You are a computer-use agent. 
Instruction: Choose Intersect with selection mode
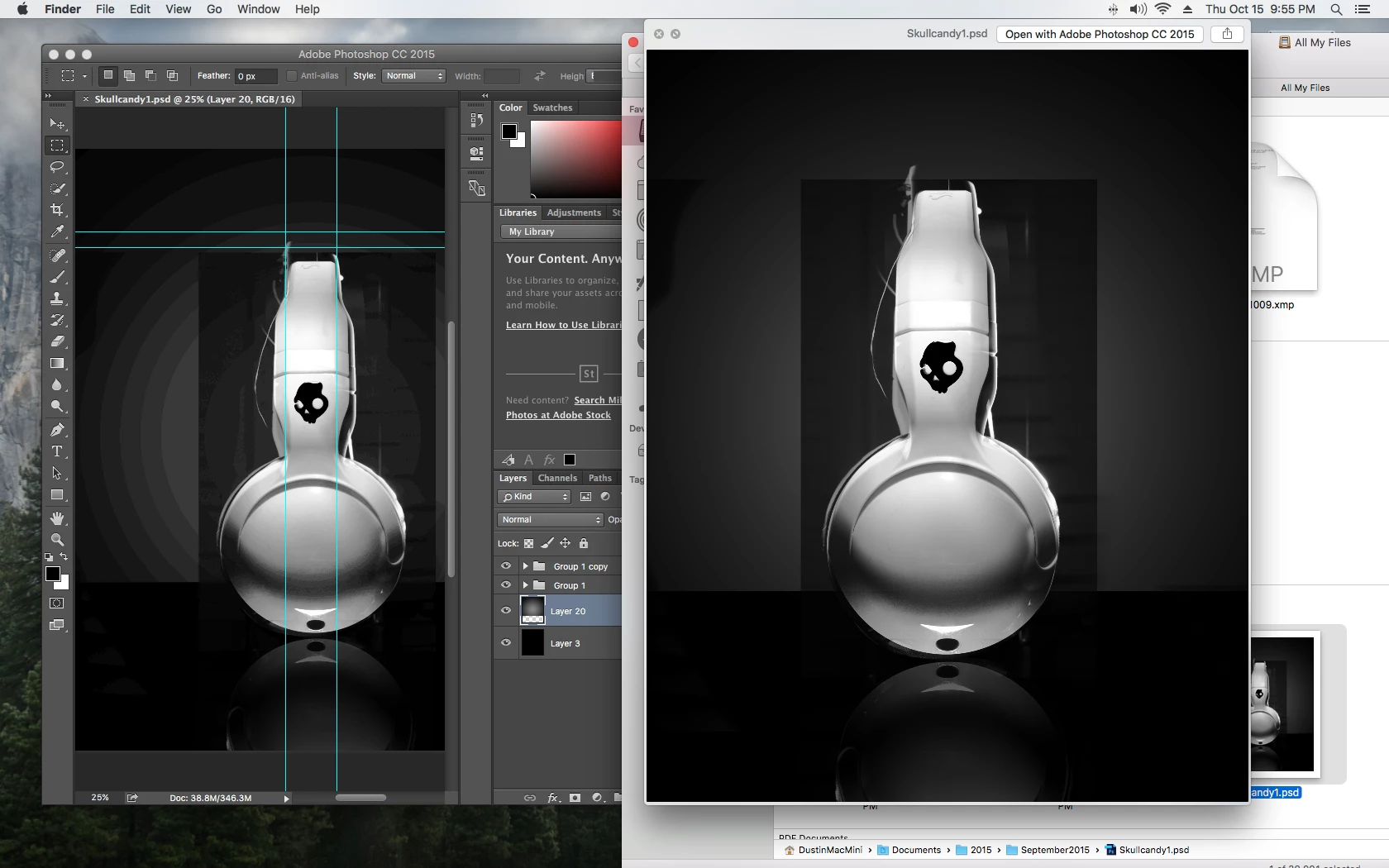pos(172,76)
